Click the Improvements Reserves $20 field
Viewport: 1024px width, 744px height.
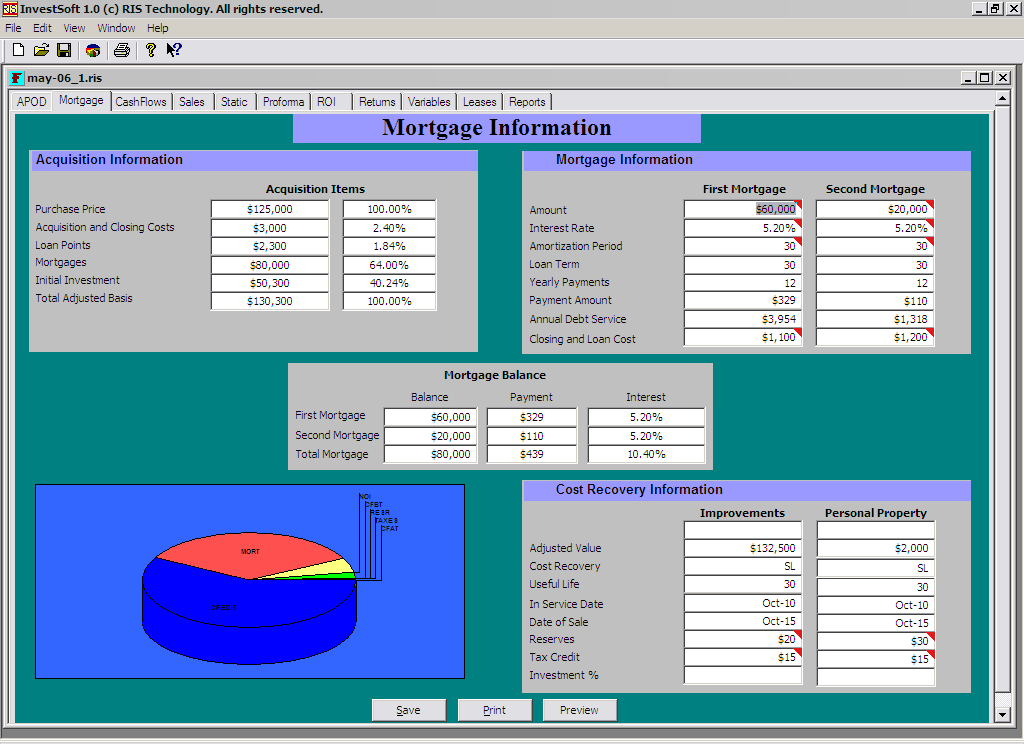(x=743, y=639)
